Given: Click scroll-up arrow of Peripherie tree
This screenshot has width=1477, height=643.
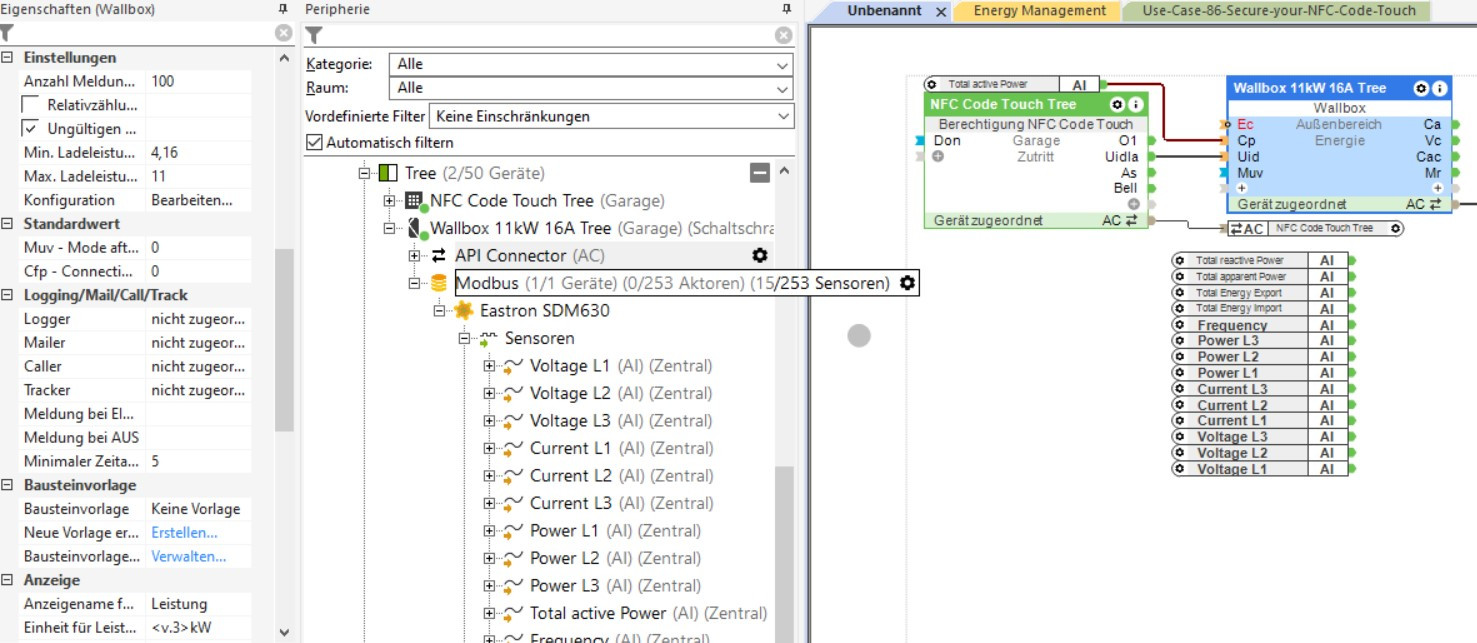Looking at the screenshot, I should [784, 172].
